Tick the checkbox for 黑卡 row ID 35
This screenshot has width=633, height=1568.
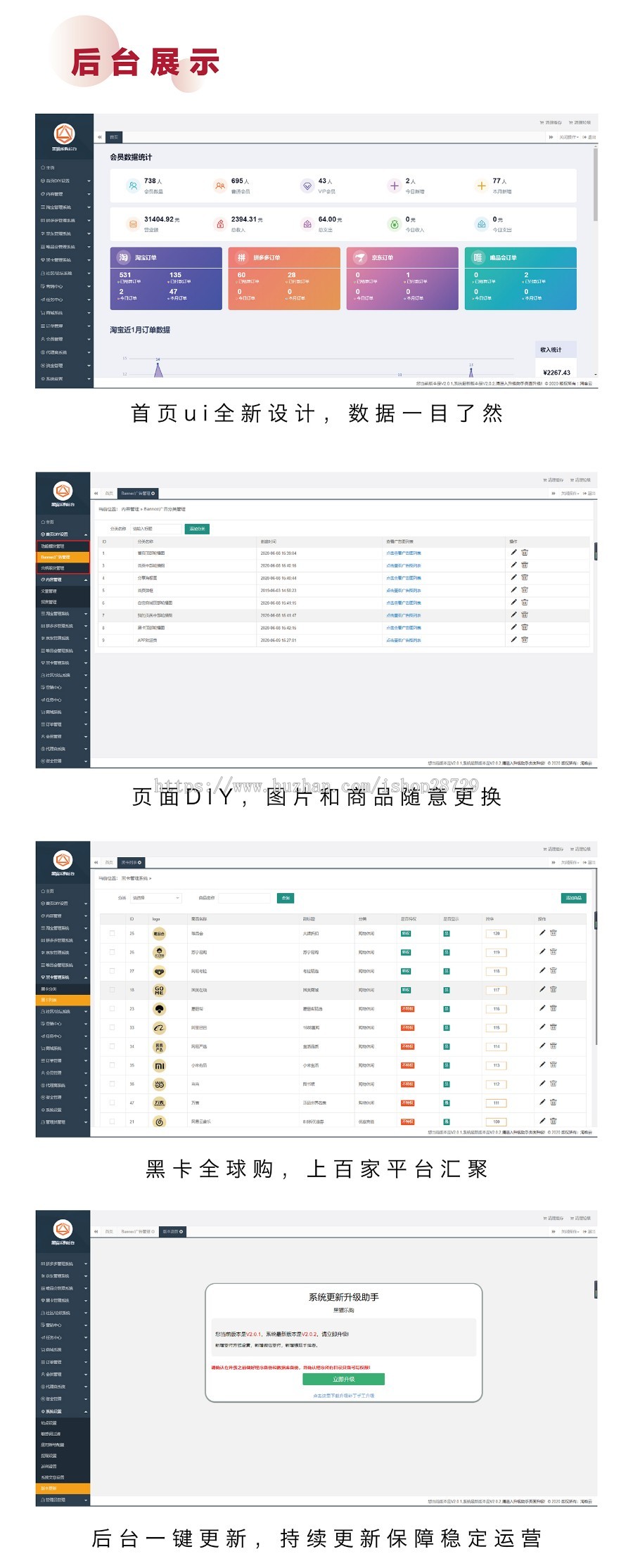pyautogui.click(x=112, y=1065)
